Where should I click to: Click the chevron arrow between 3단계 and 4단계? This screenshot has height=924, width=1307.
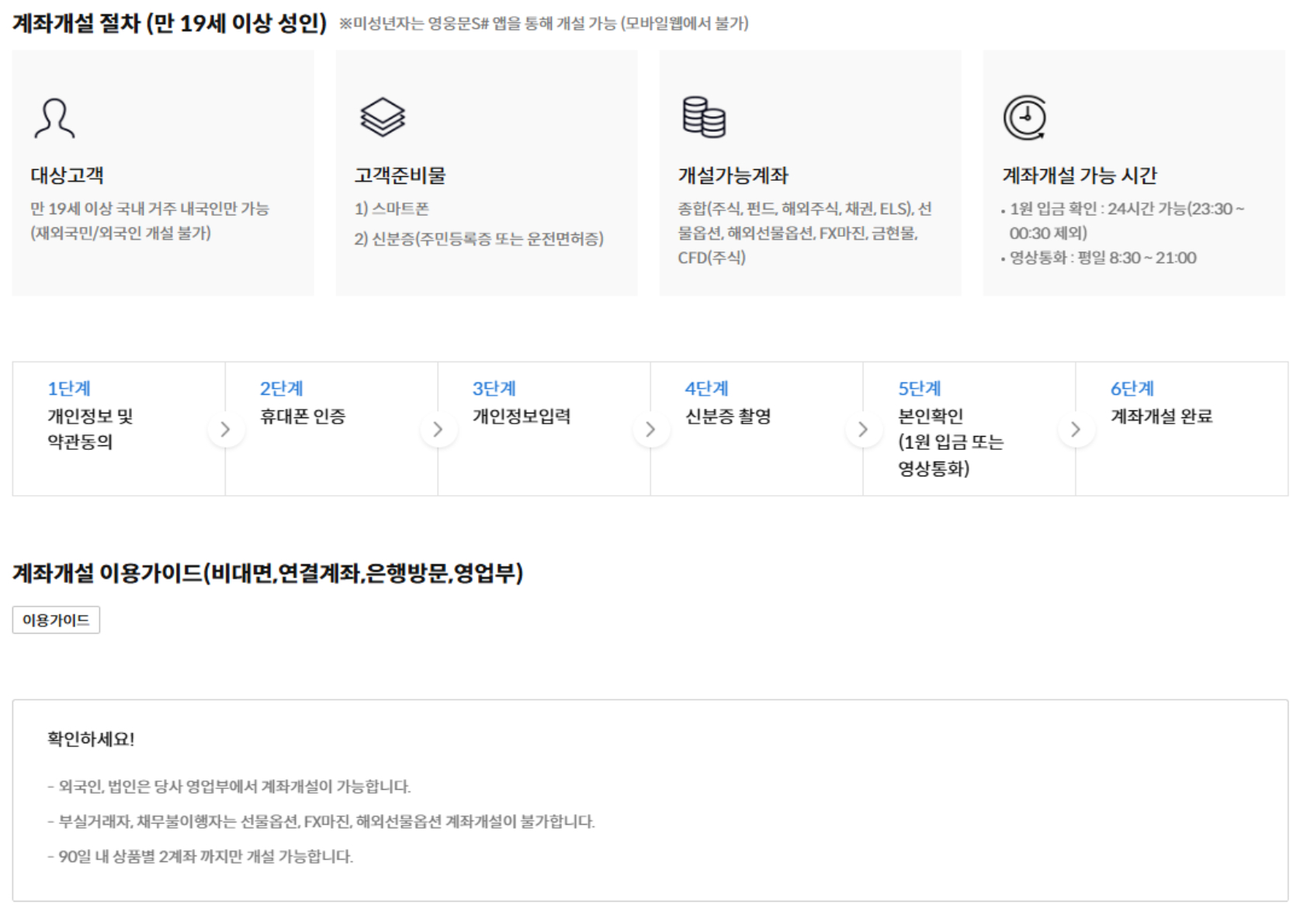tap(650, 429)
